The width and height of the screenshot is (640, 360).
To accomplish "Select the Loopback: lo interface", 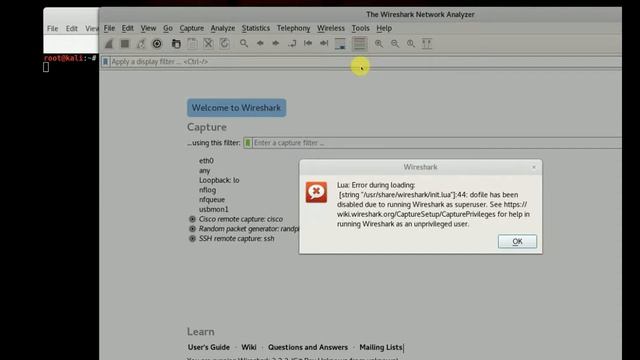I will pyautogui.click(x=219, y=180).
